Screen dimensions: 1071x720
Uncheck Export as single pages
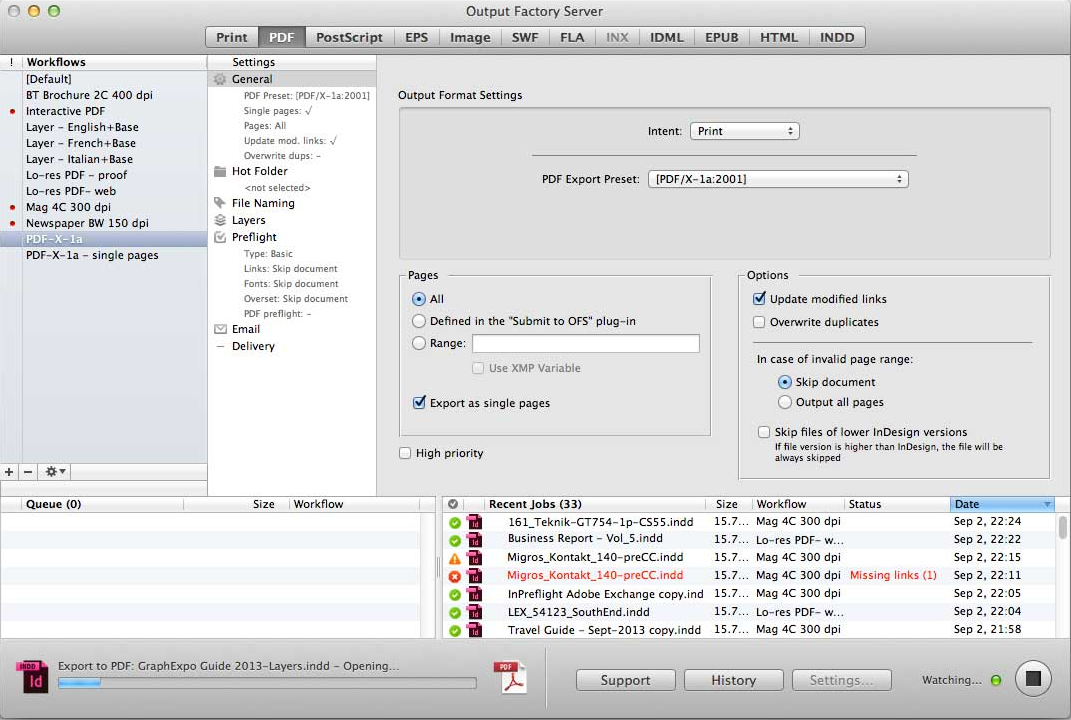(420, 403)
